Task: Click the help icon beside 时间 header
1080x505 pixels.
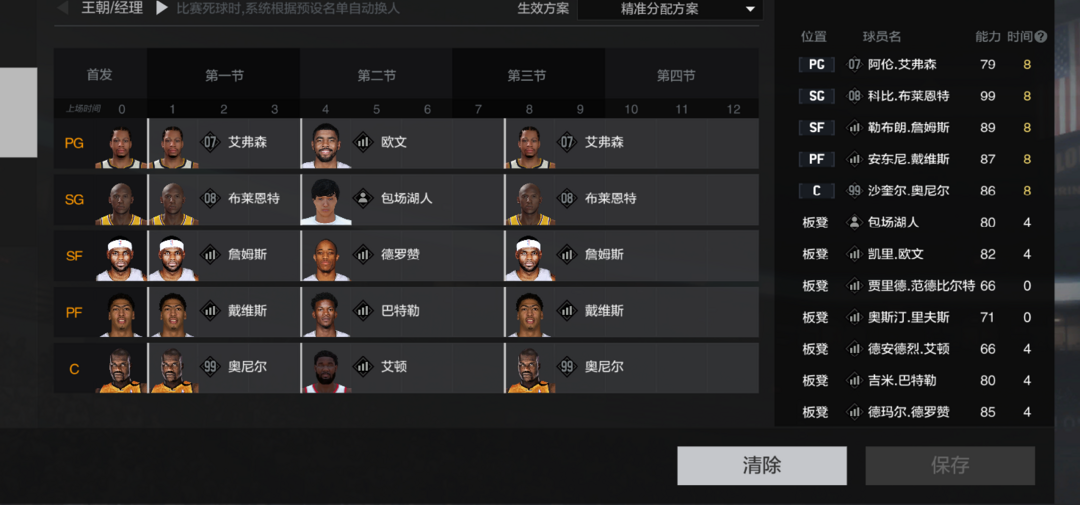Action: point(1041,37)
